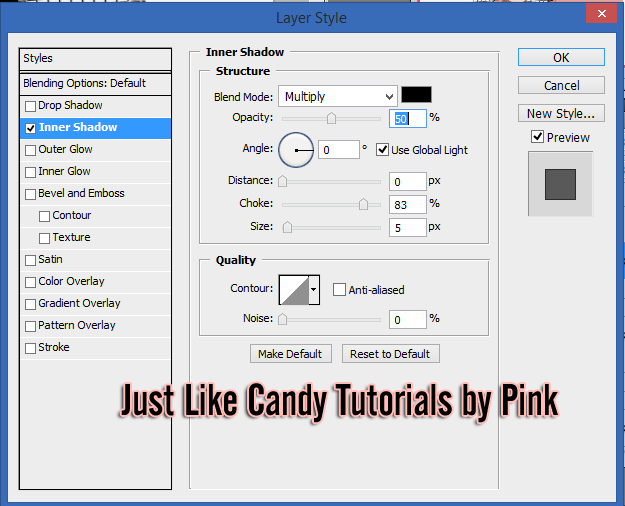Toggle Use Global Light checkbox

382,150
